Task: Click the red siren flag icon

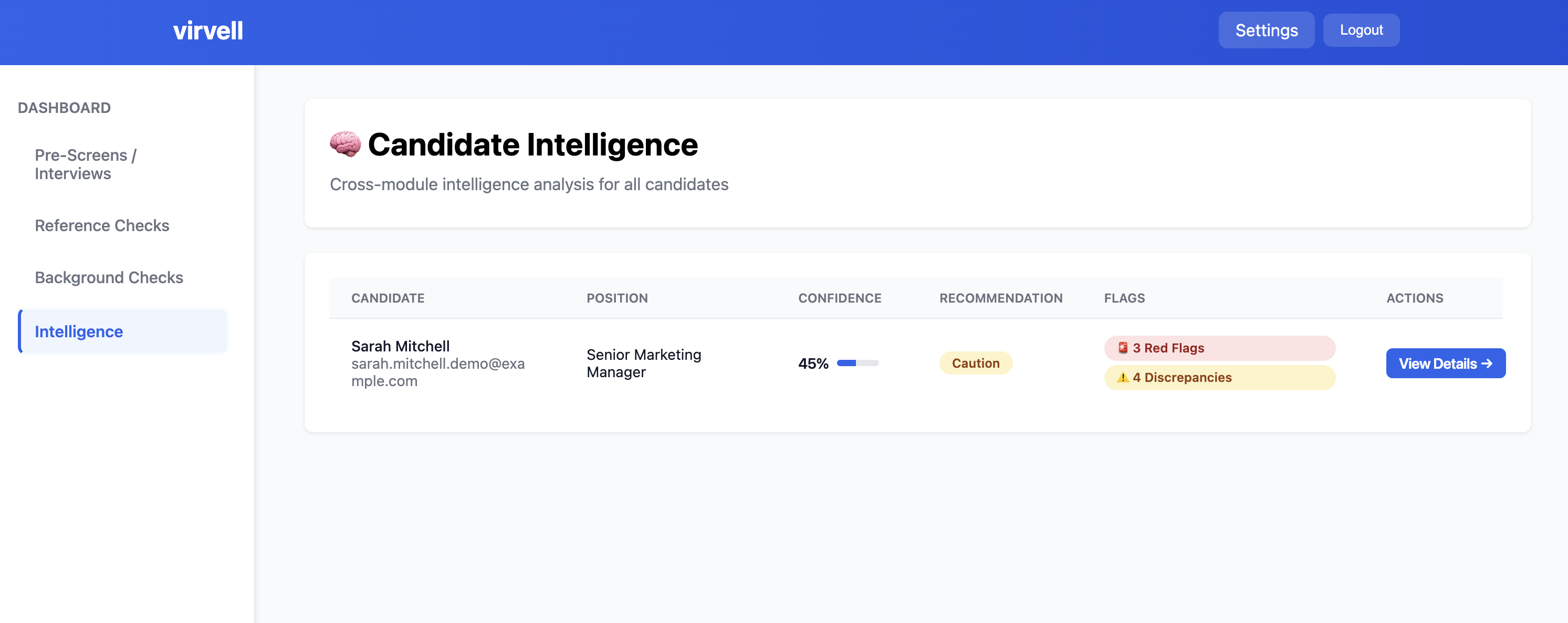Action: point(1122,348)
